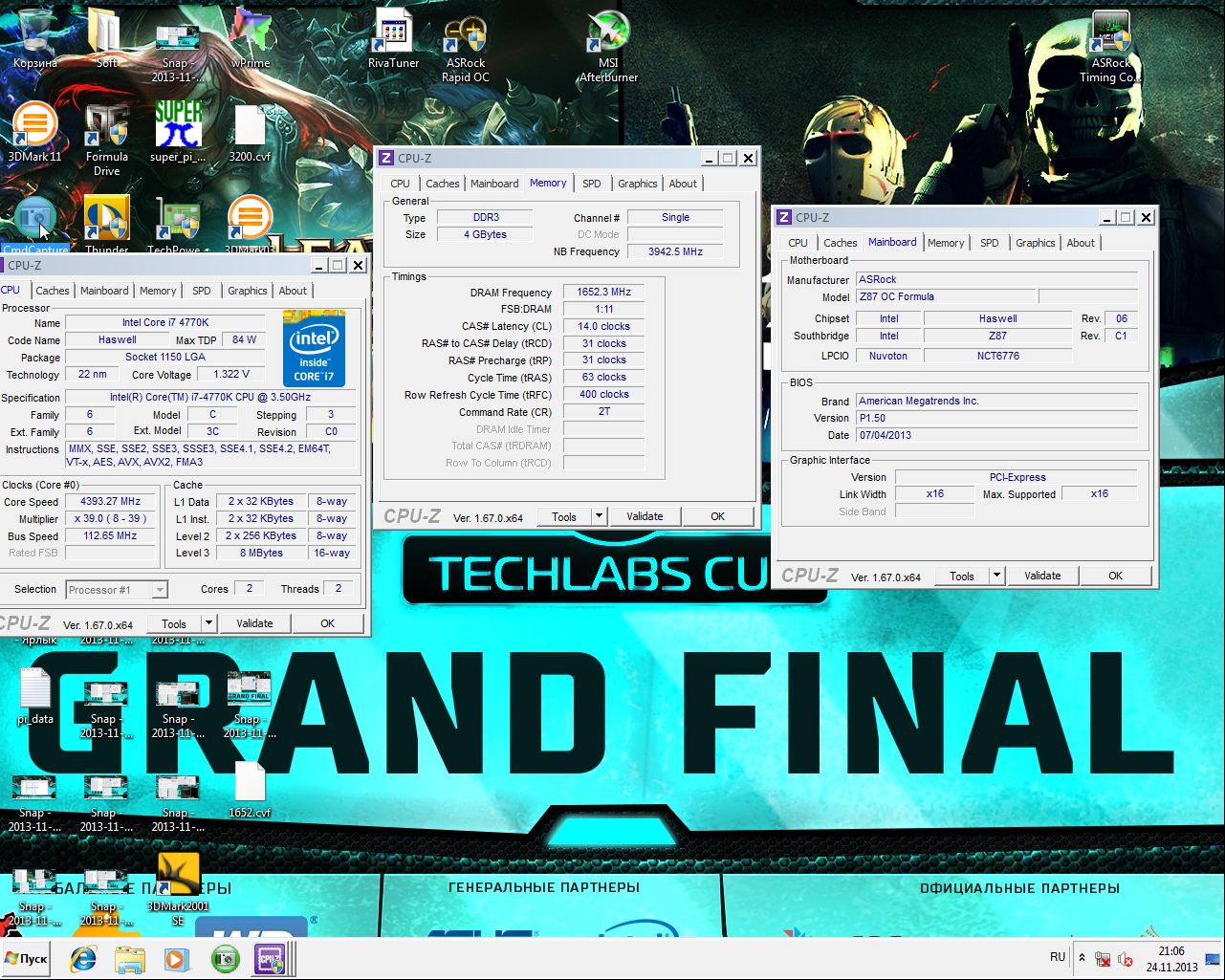Screen dimensions: 1225x980
Task: Open Graphics tab in Memory CPU-Z window
Action: tap(637, 184)
